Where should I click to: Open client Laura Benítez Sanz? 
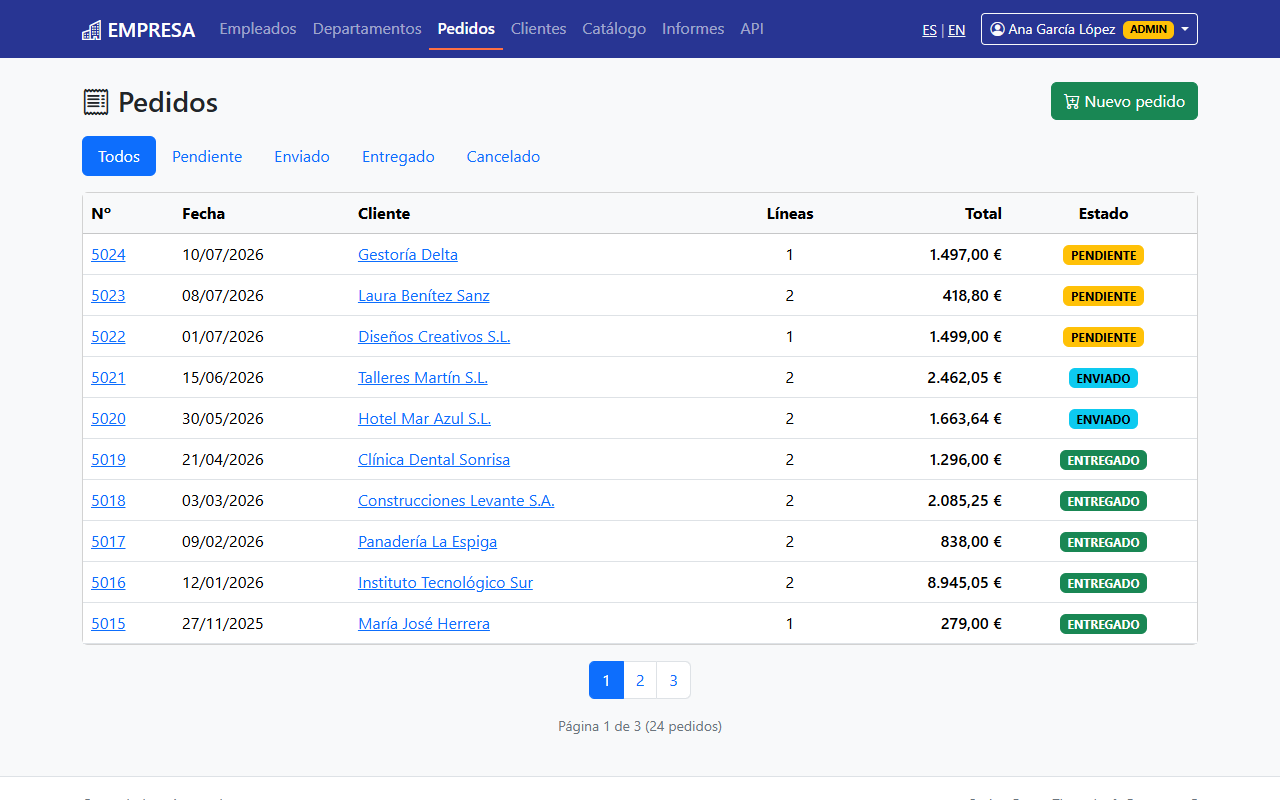[x=424, y=296]
